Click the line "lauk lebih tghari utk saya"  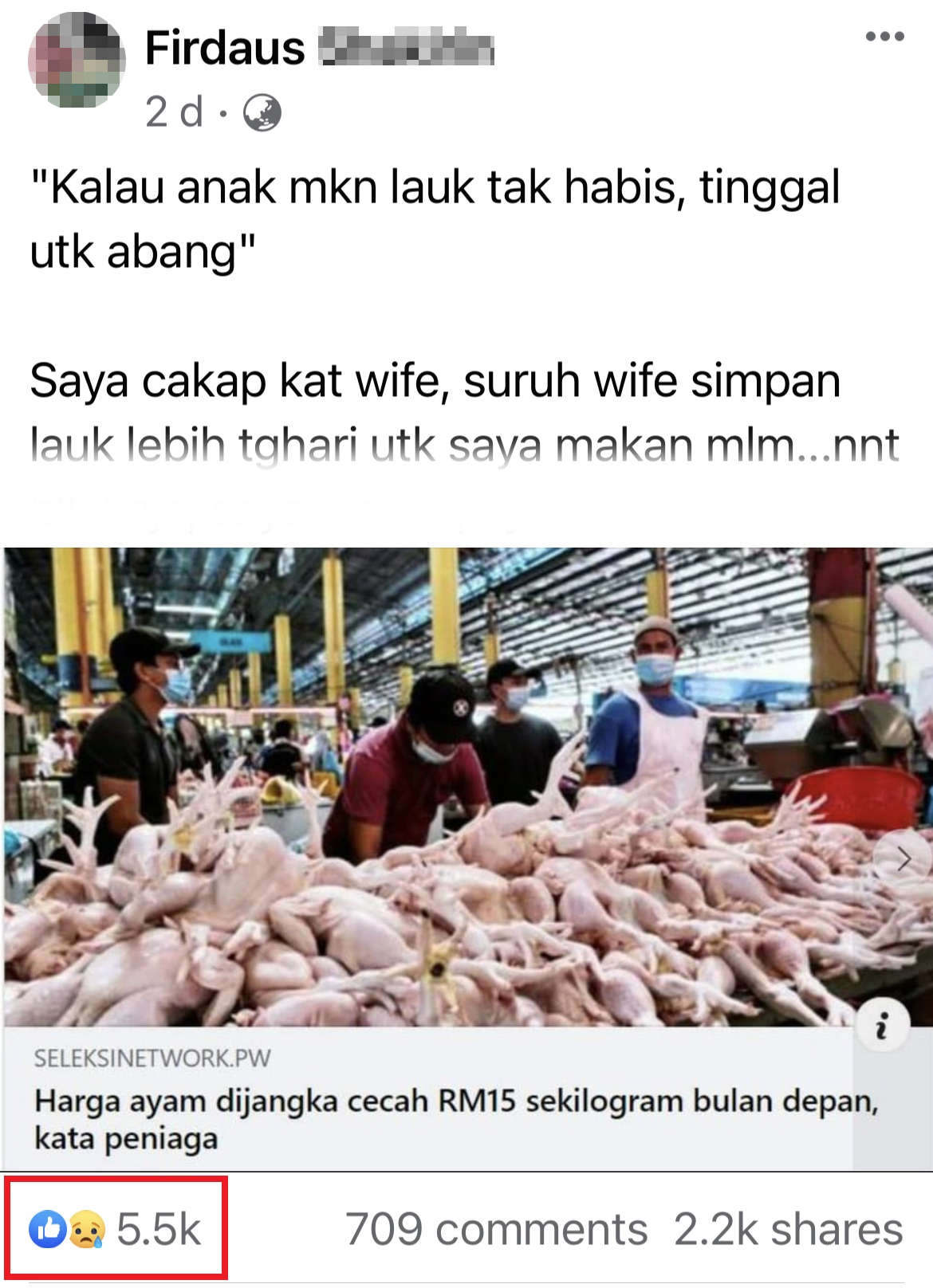click(x=464, y=446)
